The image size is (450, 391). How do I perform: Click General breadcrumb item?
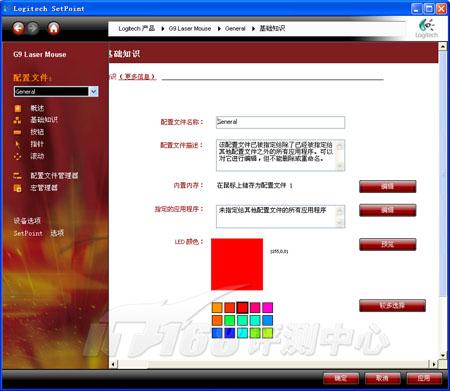coord(235,29)
